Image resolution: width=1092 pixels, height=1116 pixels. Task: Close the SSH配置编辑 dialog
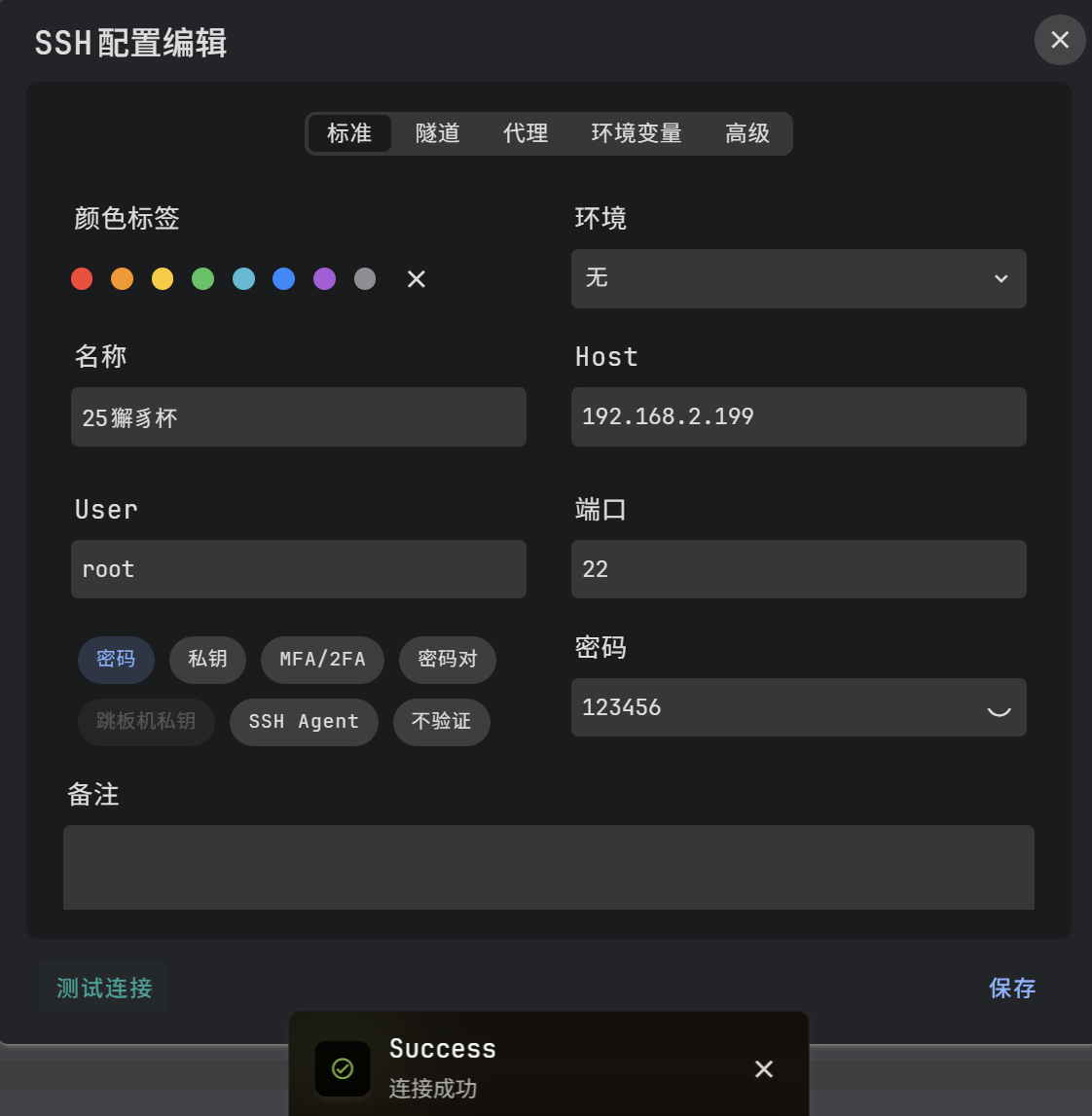[x=1060, y=40]
